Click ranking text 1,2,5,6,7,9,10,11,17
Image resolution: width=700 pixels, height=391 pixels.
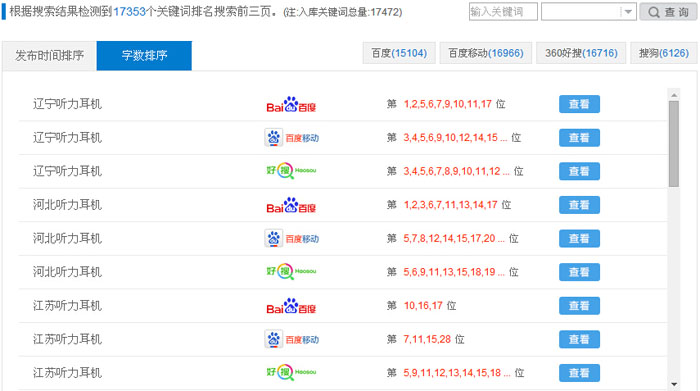click(x=448, y=104)
